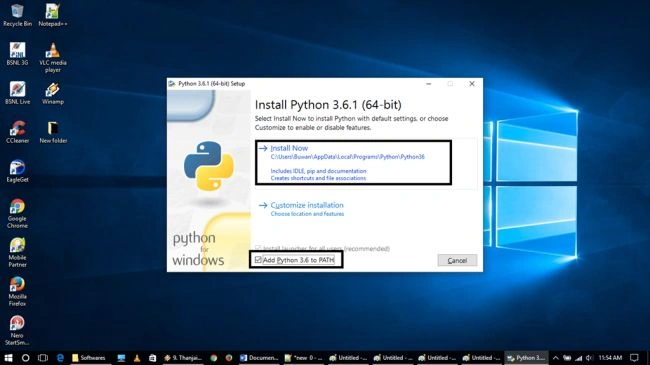Open the volume control in system tray
Image resolution: width=650 pixels, height=365 pixels.
tap(589, 358)
